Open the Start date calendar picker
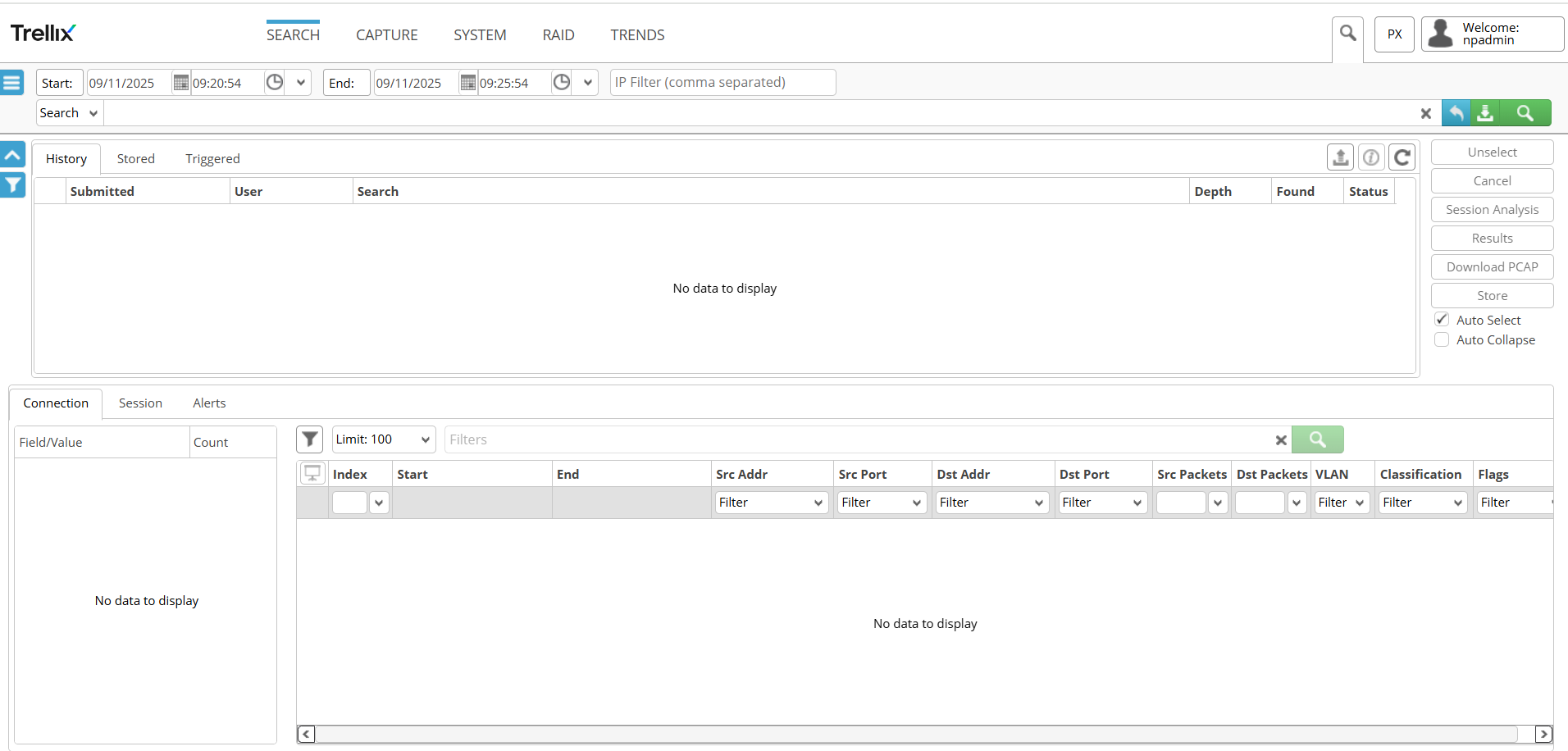Image resolution: width=1568 pixels, height=751 pixels. tap(180, 83)
